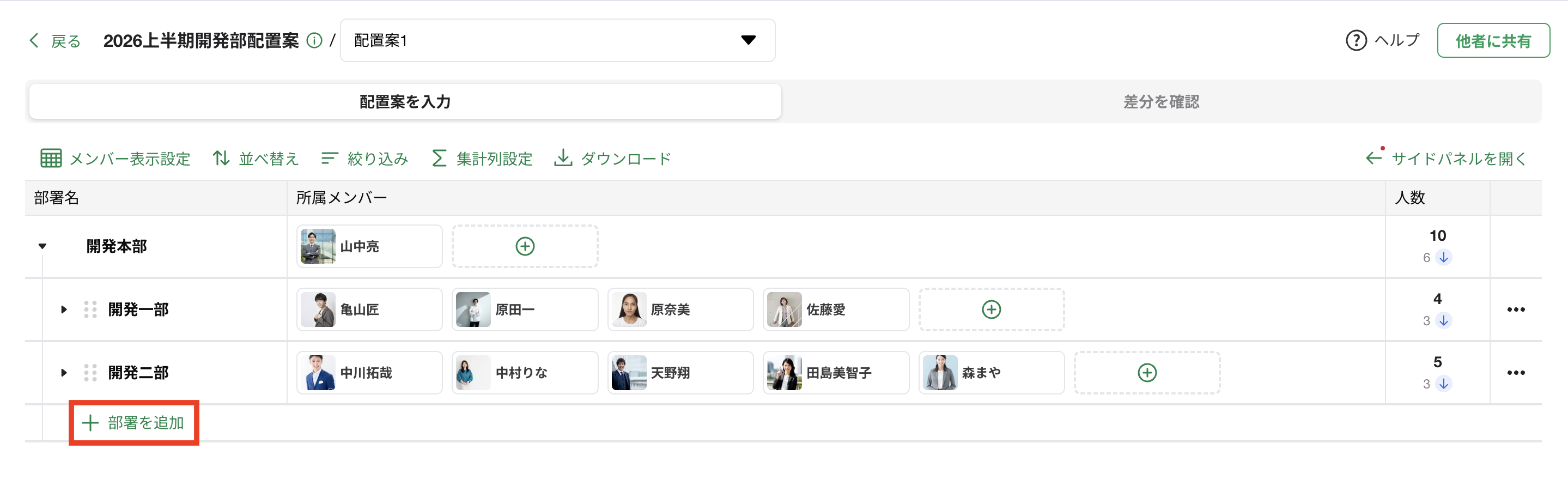Select the 配置案を入力 tab

[x=405, y=102]
